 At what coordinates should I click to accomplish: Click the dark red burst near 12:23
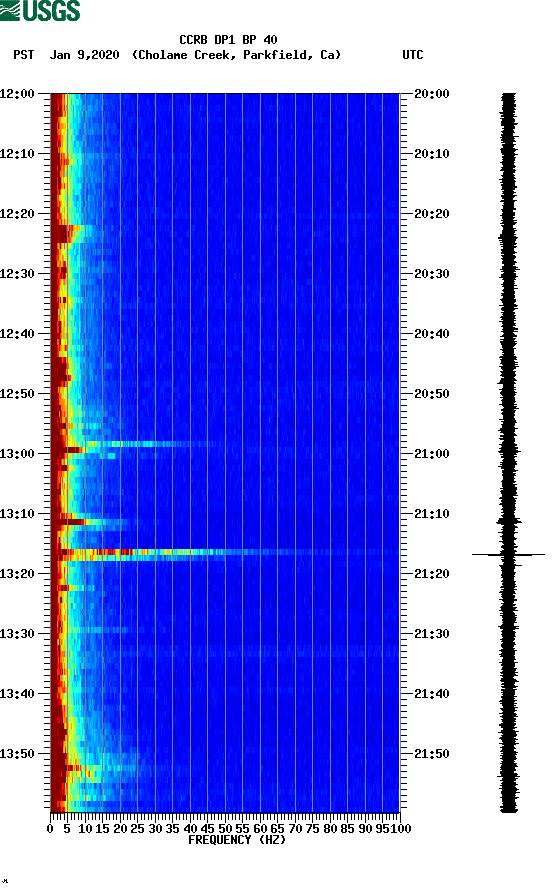point(64,233)
